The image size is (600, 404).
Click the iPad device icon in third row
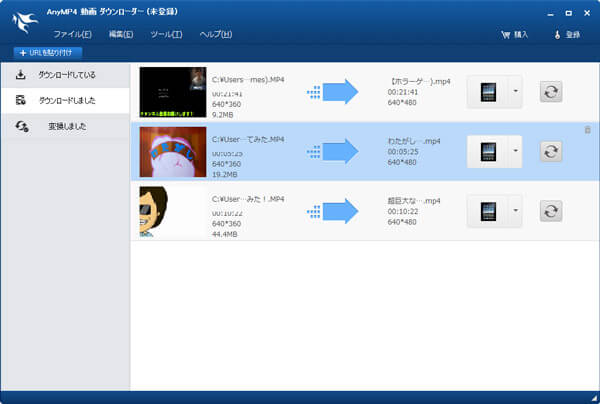click(x=489, y=211)
